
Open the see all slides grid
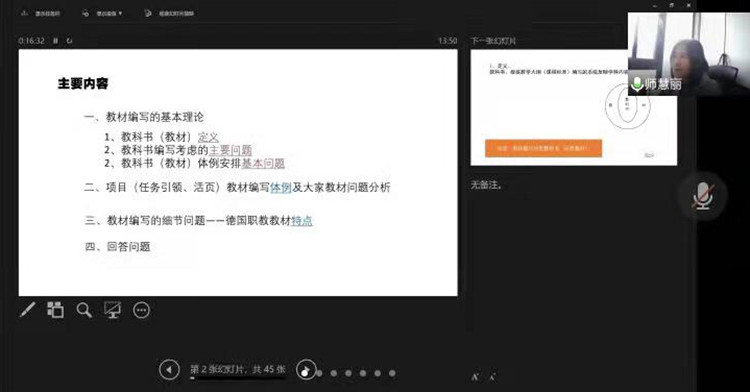[x=55, y=310]
